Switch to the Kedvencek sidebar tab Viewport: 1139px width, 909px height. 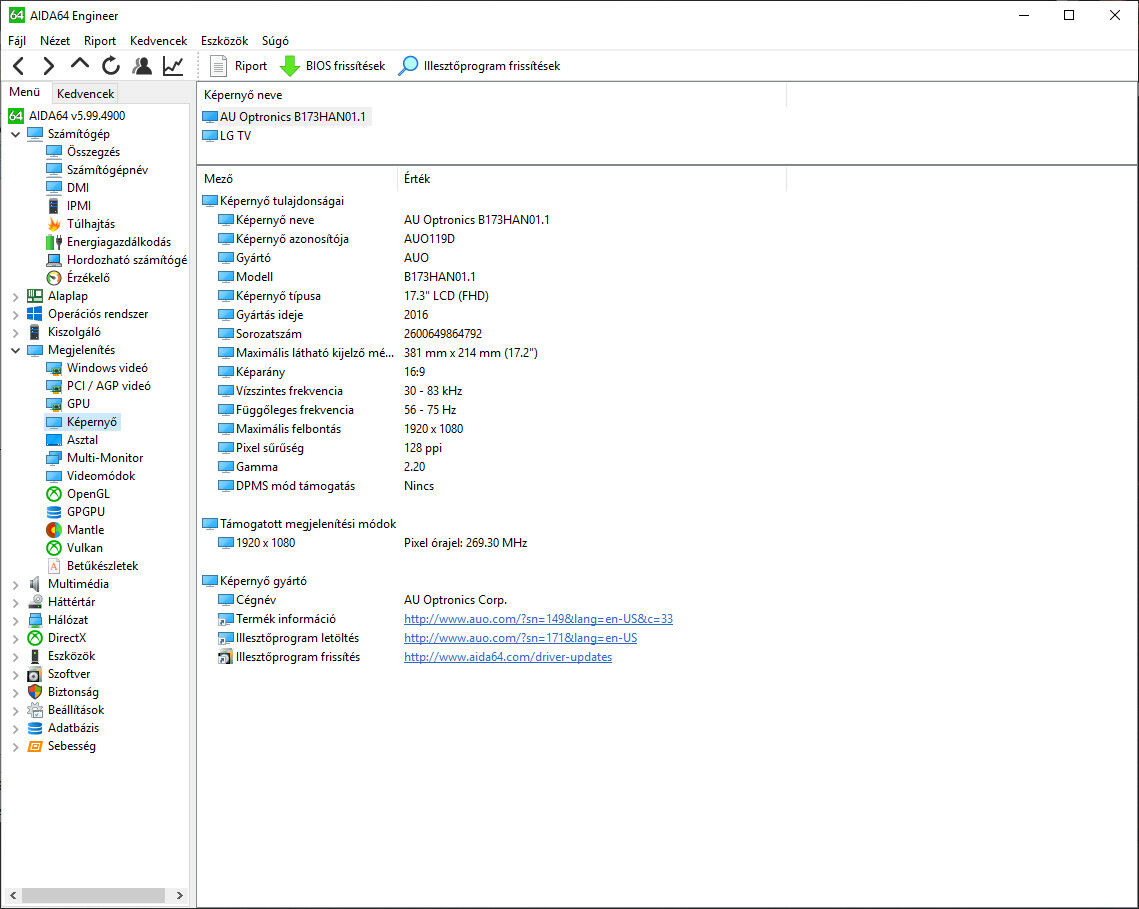click(85, 94)
